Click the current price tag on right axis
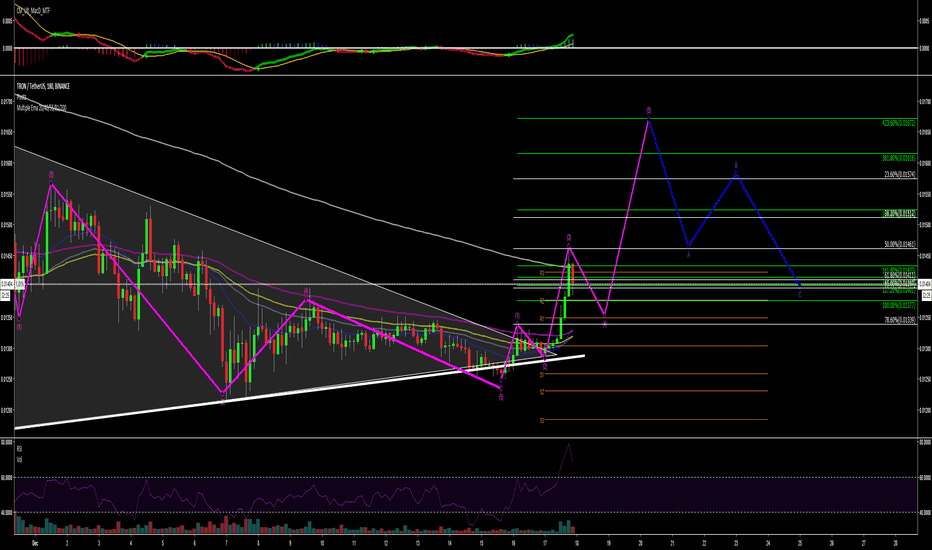Image resolution: width=932 pixels, height=550 pixels. point(925,284)
